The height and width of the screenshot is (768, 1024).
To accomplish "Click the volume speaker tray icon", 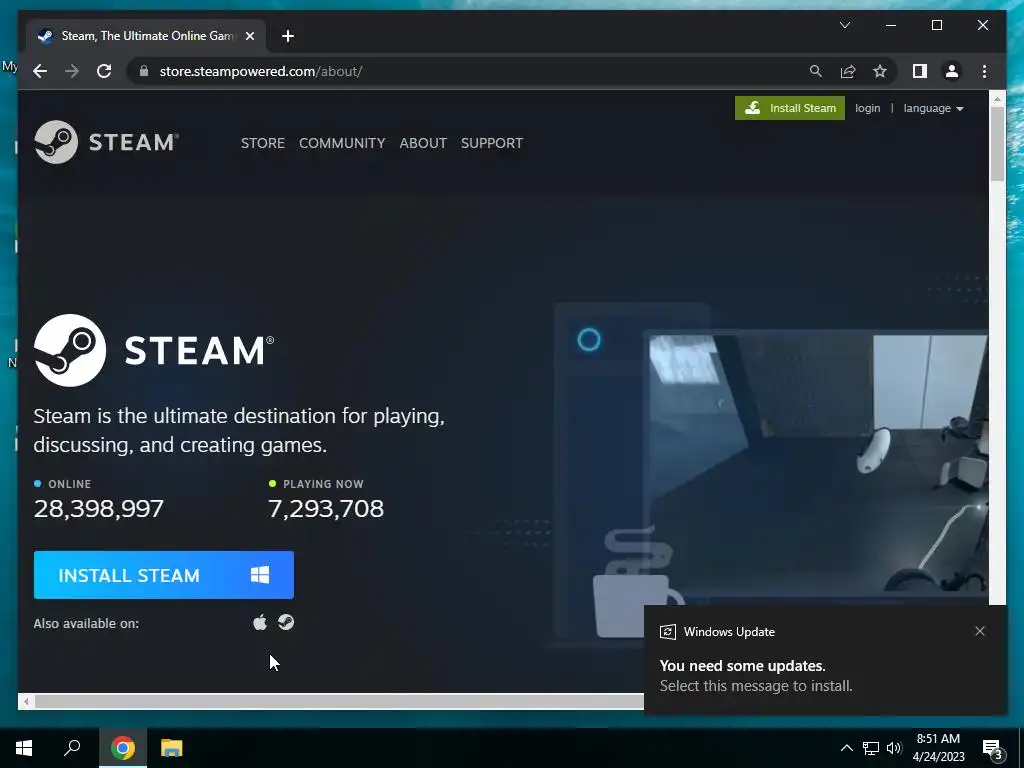I will pos(894,748).
